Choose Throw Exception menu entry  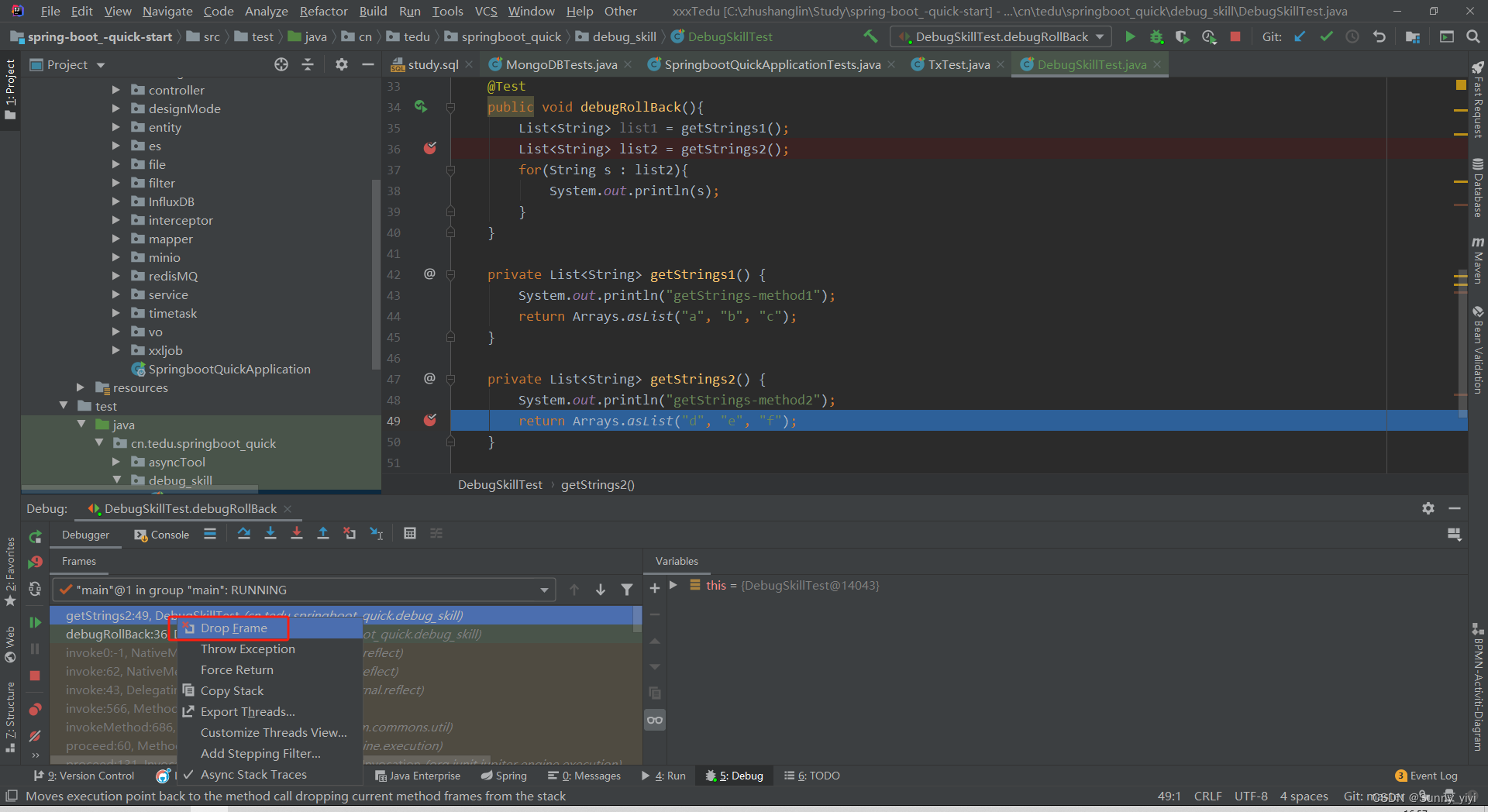click(x=247, y=649)
